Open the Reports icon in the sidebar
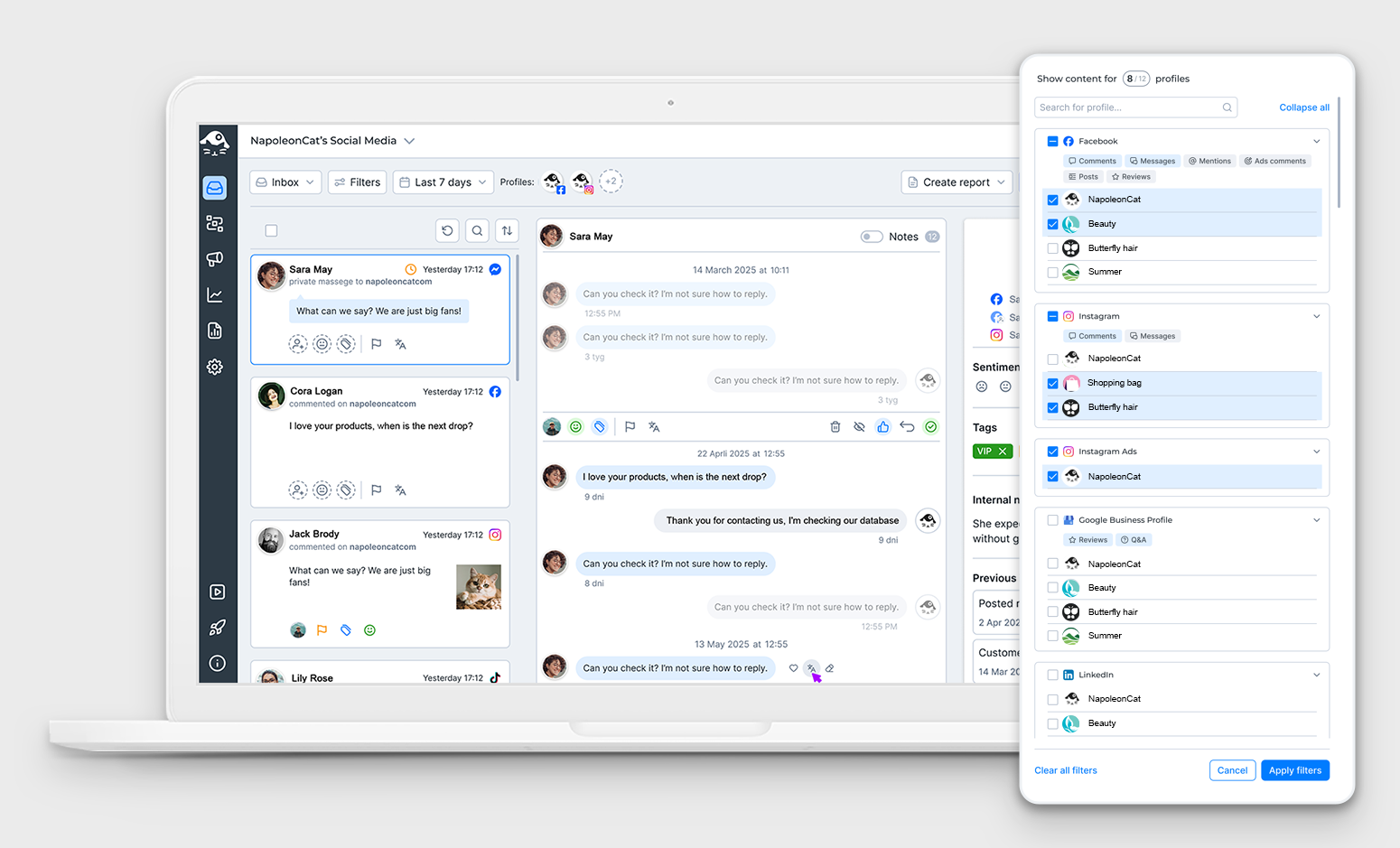 [215, 331]
